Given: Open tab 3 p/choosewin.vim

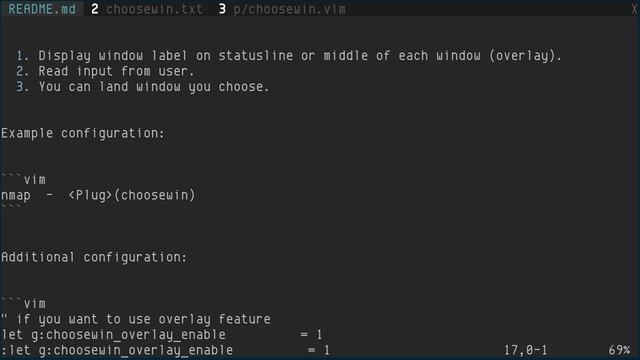Looking at the screenshot, I should (282, 9).
